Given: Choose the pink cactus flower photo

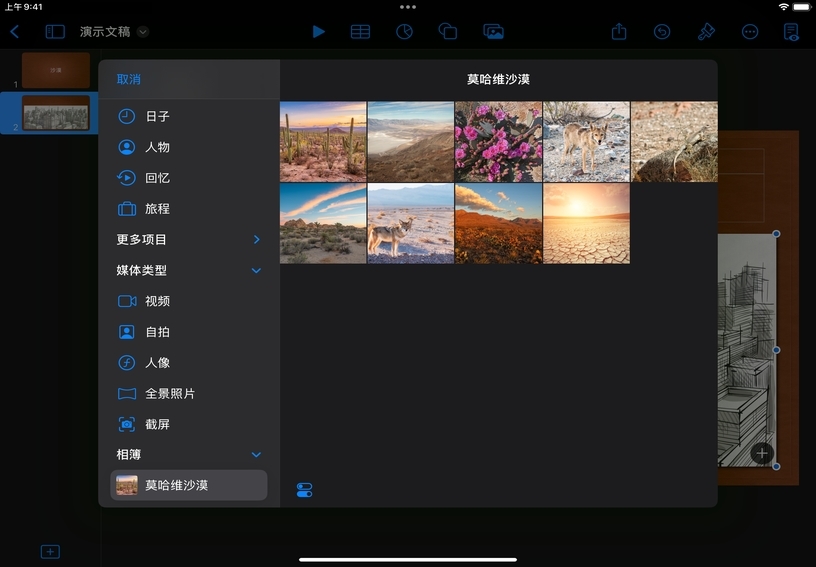Looking at the screenshot, I should 498,141.
